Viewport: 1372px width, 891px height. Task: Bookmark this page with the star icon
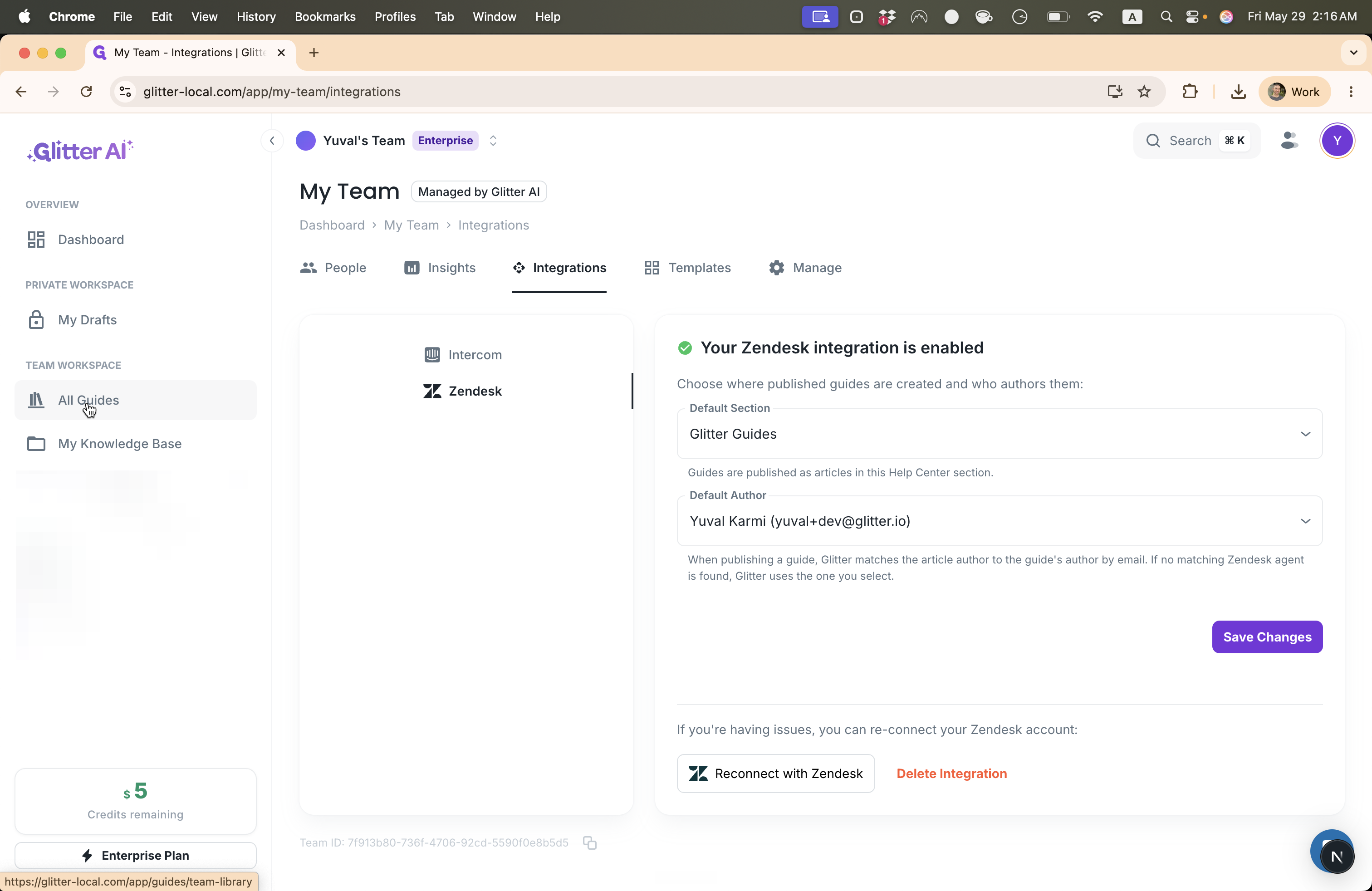tap(1144, 92)
